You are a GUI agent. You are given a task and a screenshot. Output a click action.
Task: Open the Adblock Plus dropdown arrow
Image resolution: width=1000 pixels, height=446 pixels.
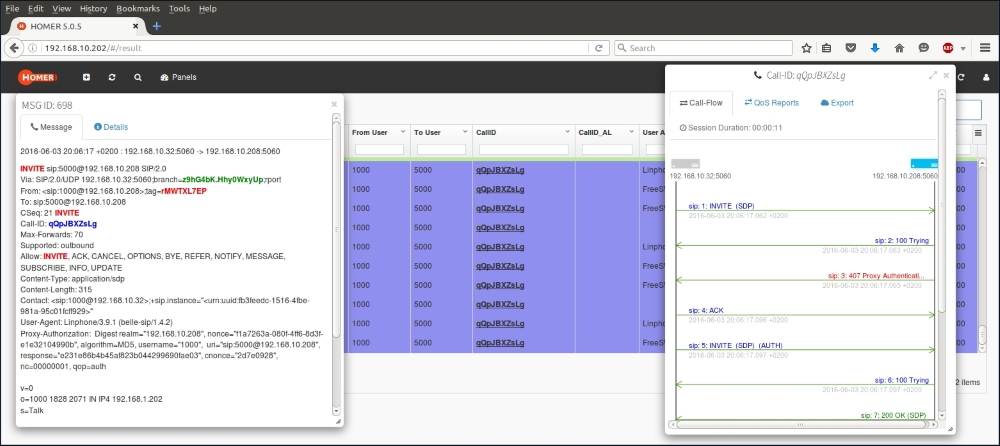point(962,48)
